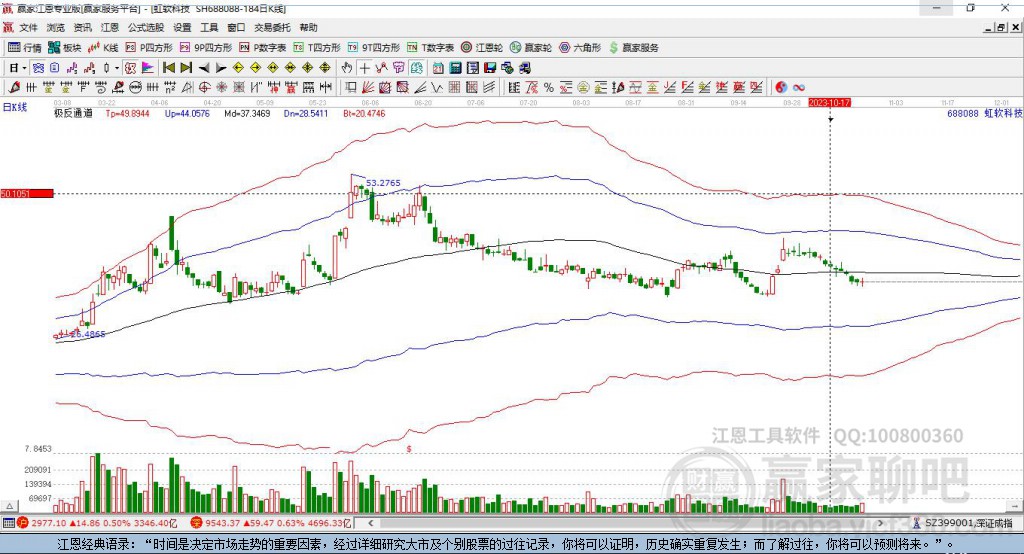The image size is (1024, 554).
Task: Open the 公式选股 menu
Action: point(146,27)
